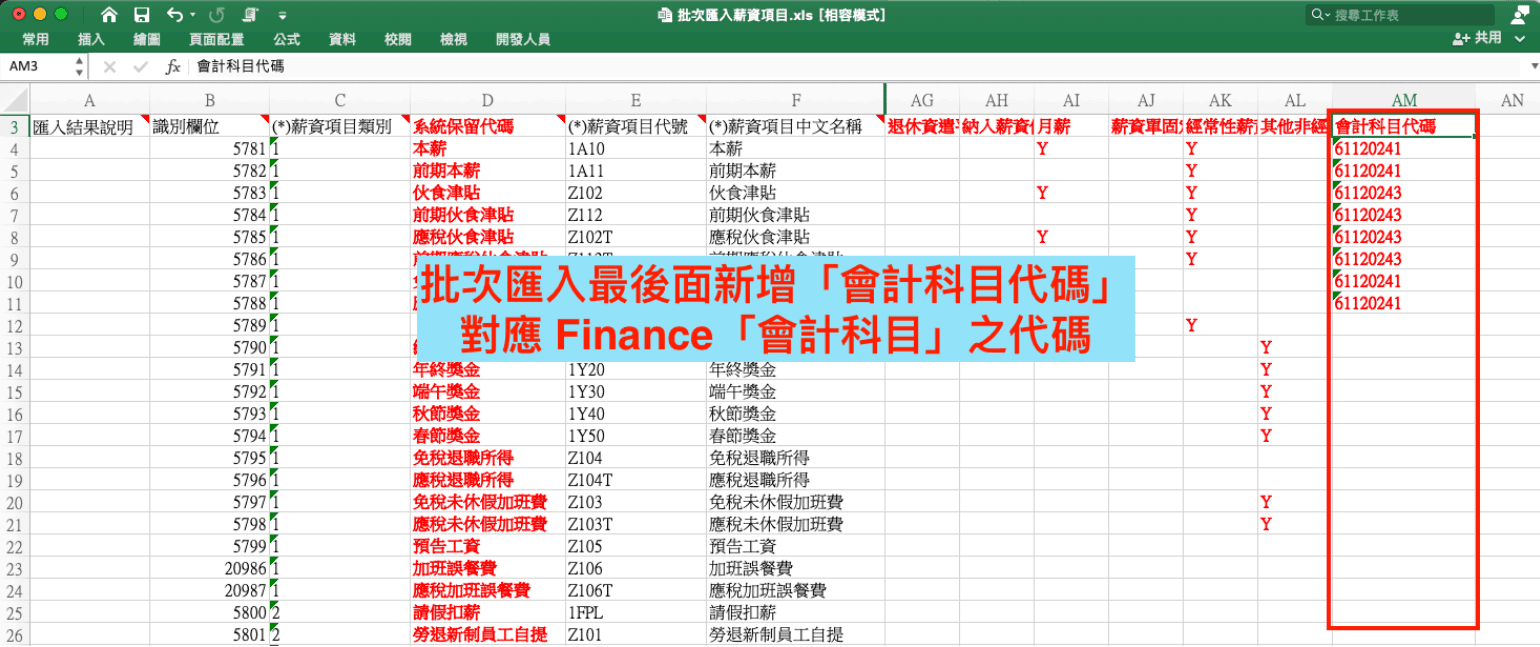1540x647 pixels.
Task: Click the Home icon in title bar
Action: [109, 15]
